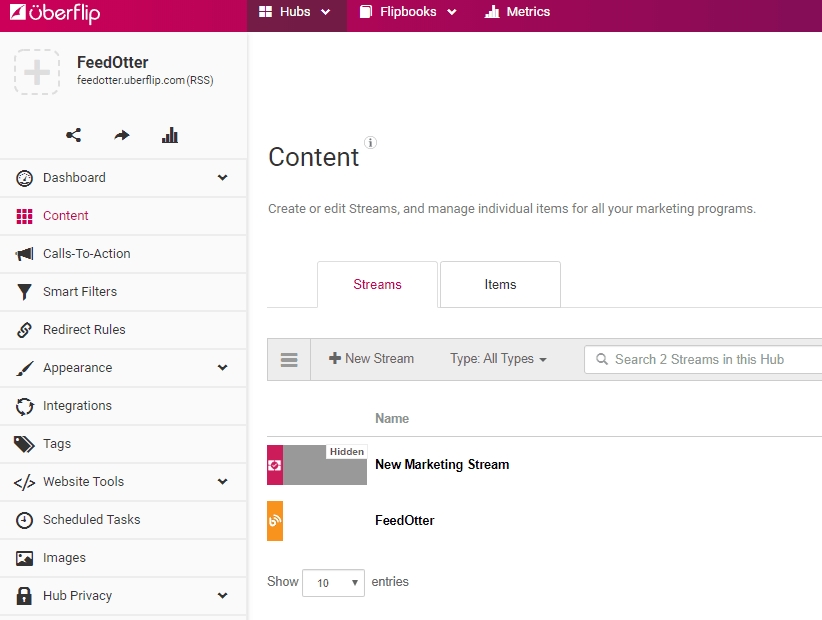Image resolution: width=822 pixels, height=620 pixels.
Task: Add hub logo placeholder image
Action: pos(37,72)
